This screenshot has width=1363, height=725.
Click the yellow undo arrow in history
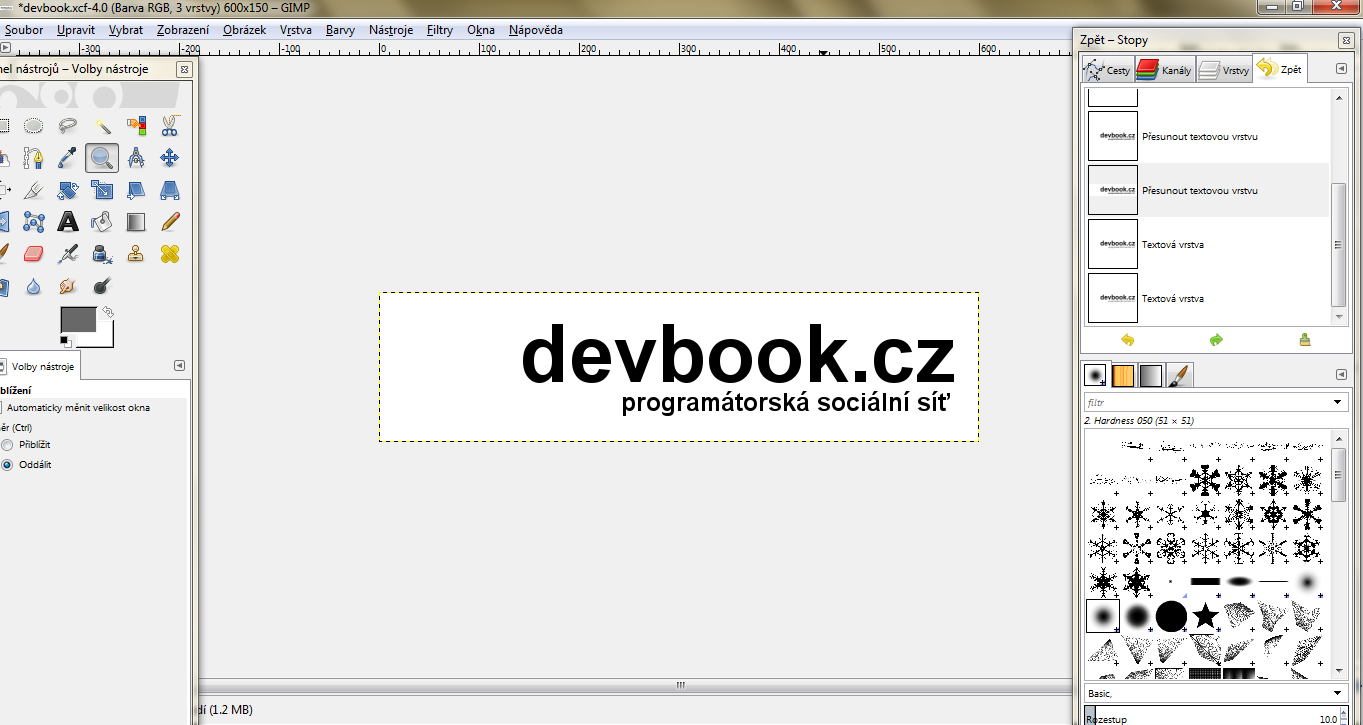1128,340
